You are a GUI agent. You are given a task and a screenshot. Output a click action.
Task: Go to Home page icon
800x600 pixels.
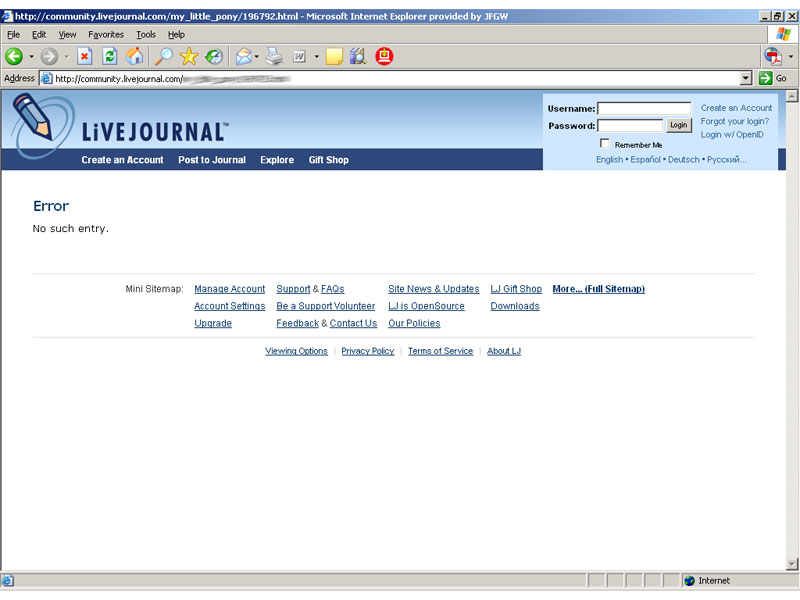tap(134, 57)
